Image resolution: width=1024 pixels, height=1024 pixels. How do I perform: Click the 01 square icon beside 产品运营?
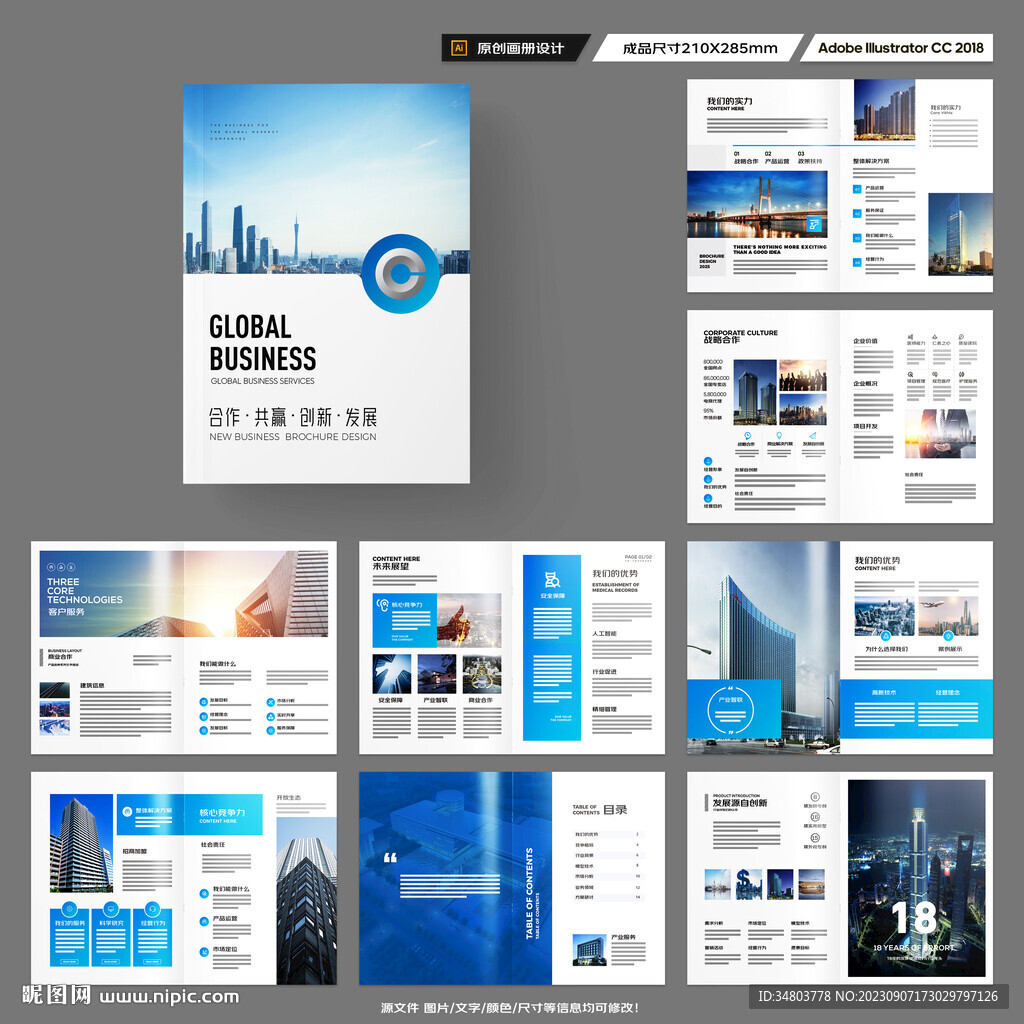[x=857, y=189]
